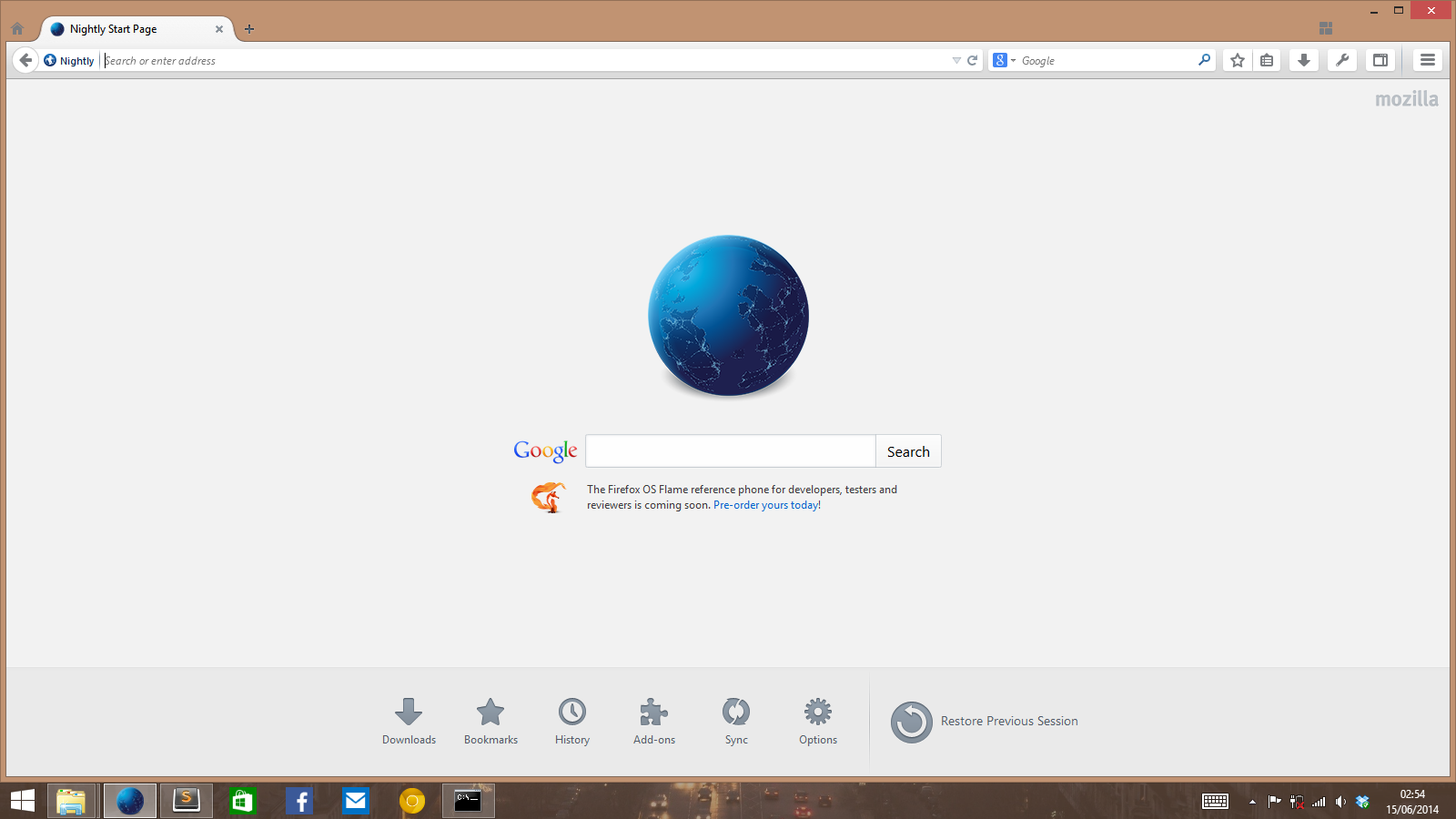Launch Sublime Text from the taskbar
This screenshot has height=819, width=1456.
186,801
